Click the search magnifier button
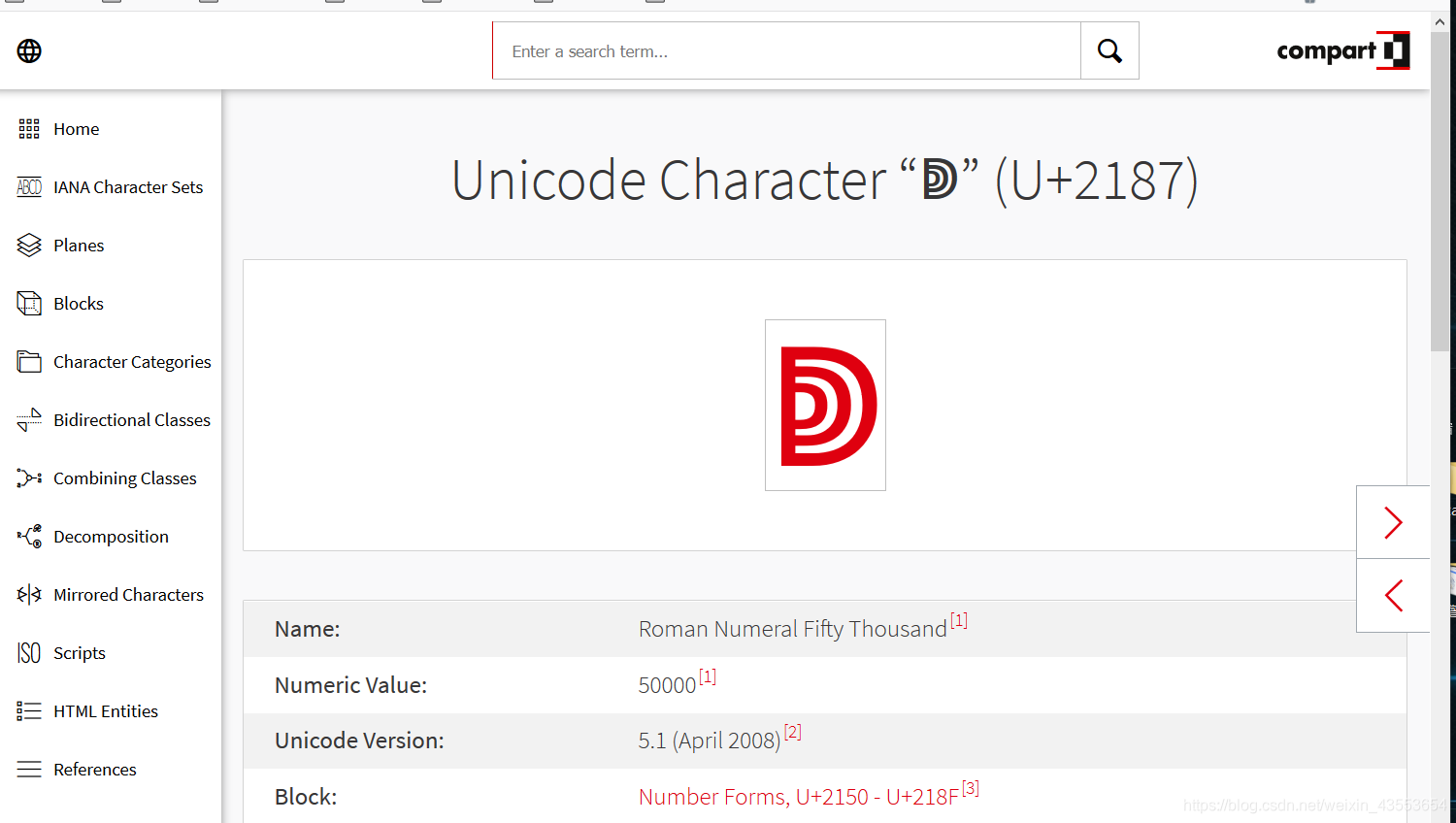This screenshot has width=1456, height=823. (1109, 50)
